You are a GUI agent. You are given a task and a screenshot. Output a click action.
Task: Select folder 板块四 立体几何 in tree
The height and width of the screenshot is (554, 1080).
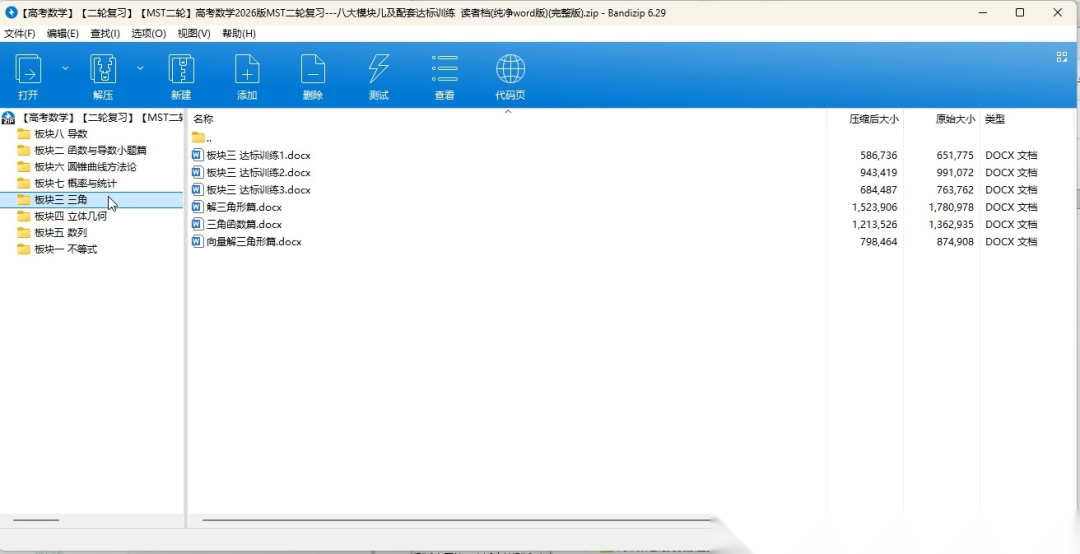click(70, 216)
